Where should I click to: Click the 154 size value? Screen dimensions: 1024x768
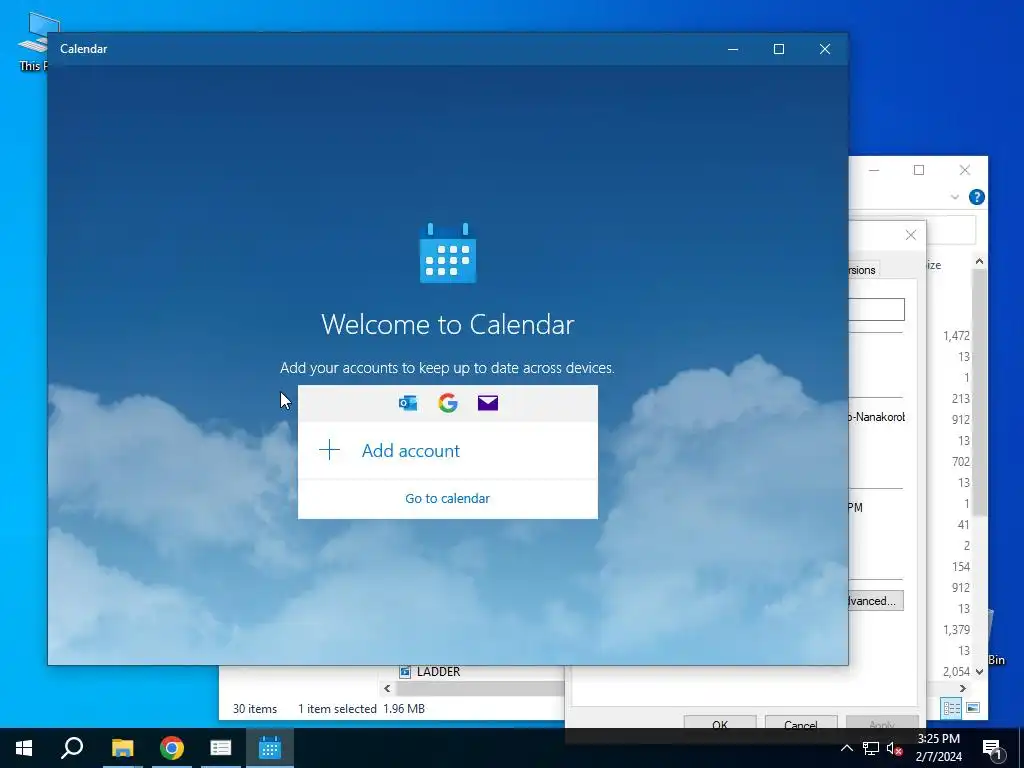tap(961, 567)
